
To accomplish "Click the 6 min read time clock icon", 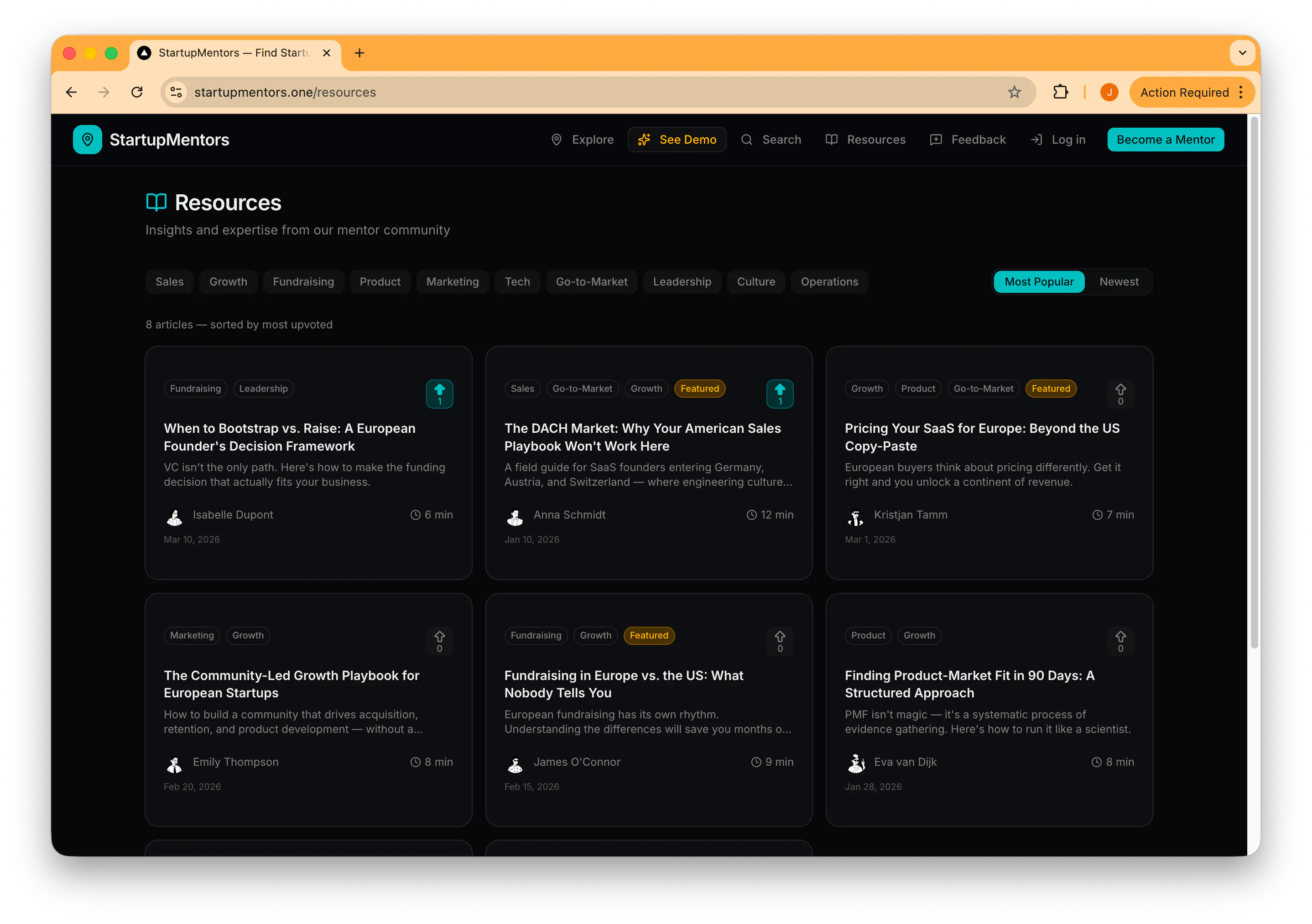I will click(416, 515).
